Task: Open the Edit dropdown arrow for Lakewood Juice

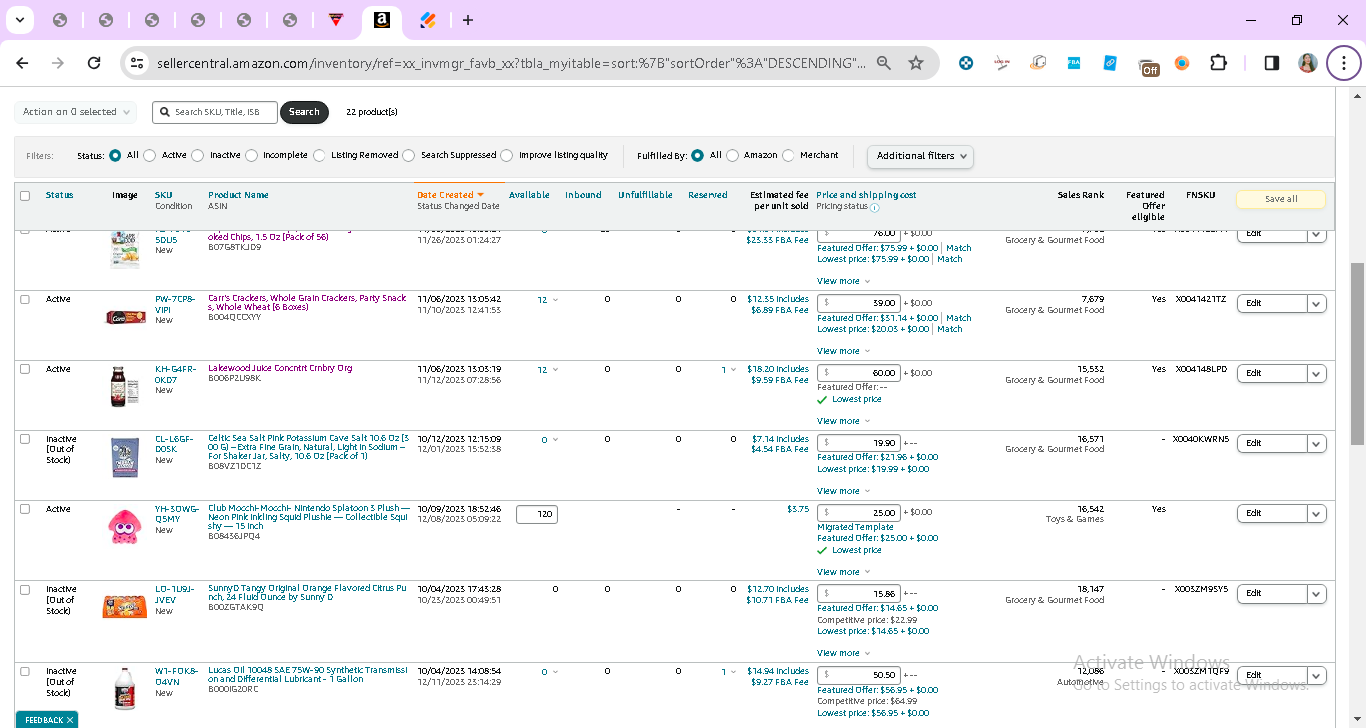Action: tap(1317, 373)
